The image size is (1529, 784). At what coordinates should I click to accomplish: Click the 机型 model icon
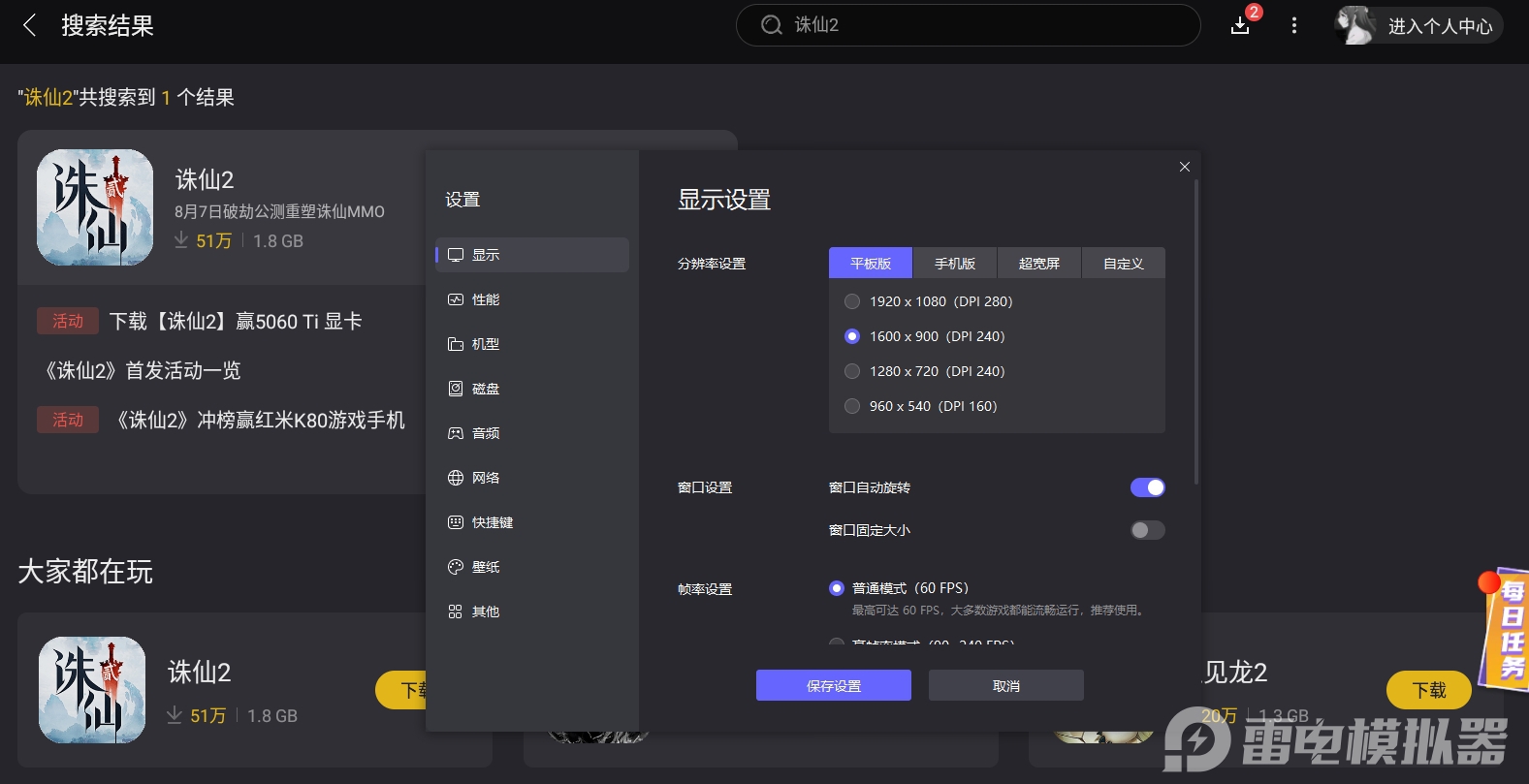pyautogui.click(x=456, y=344)
